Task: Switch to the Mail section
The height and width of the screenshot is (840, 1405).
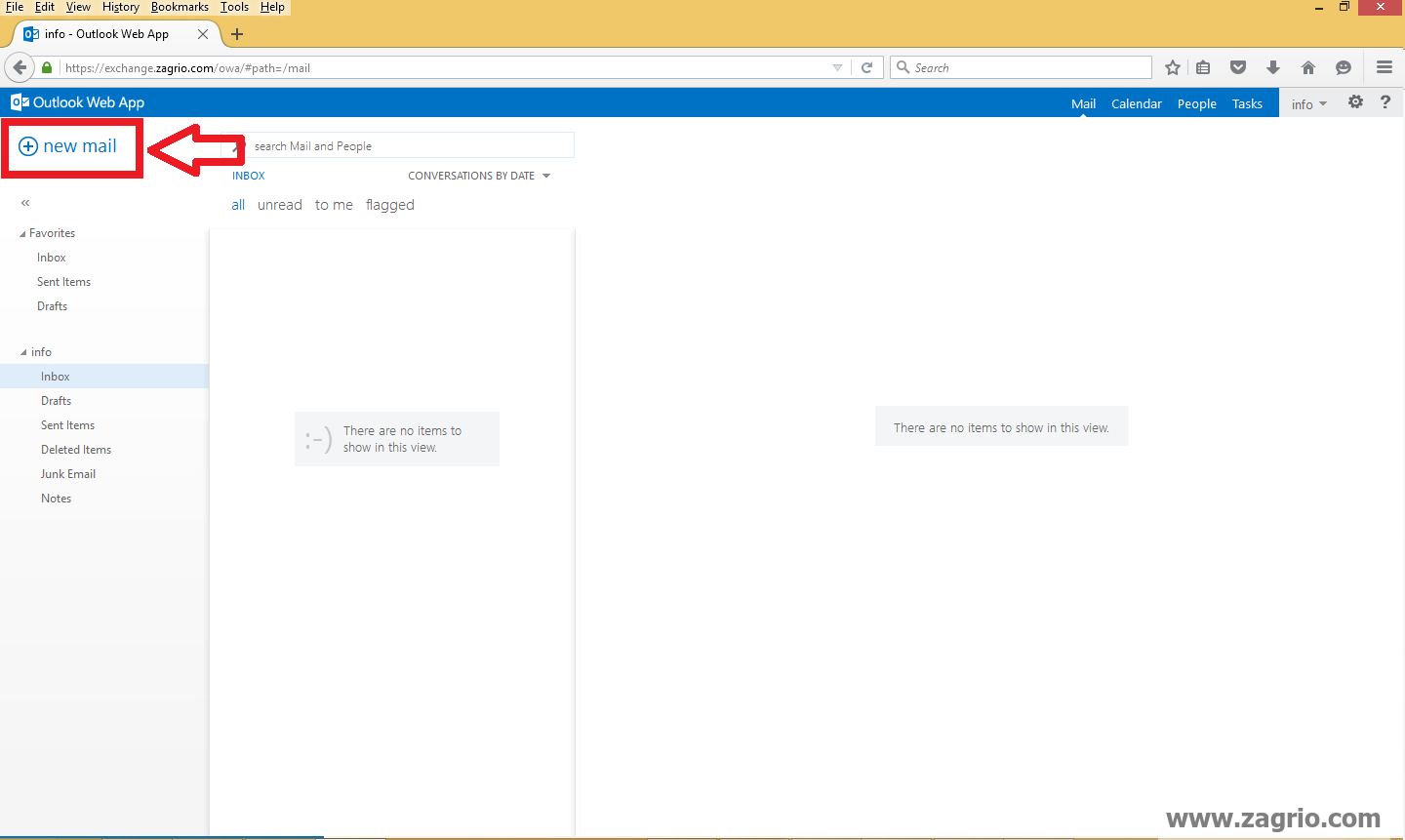Action: (x=1083, y=104)
